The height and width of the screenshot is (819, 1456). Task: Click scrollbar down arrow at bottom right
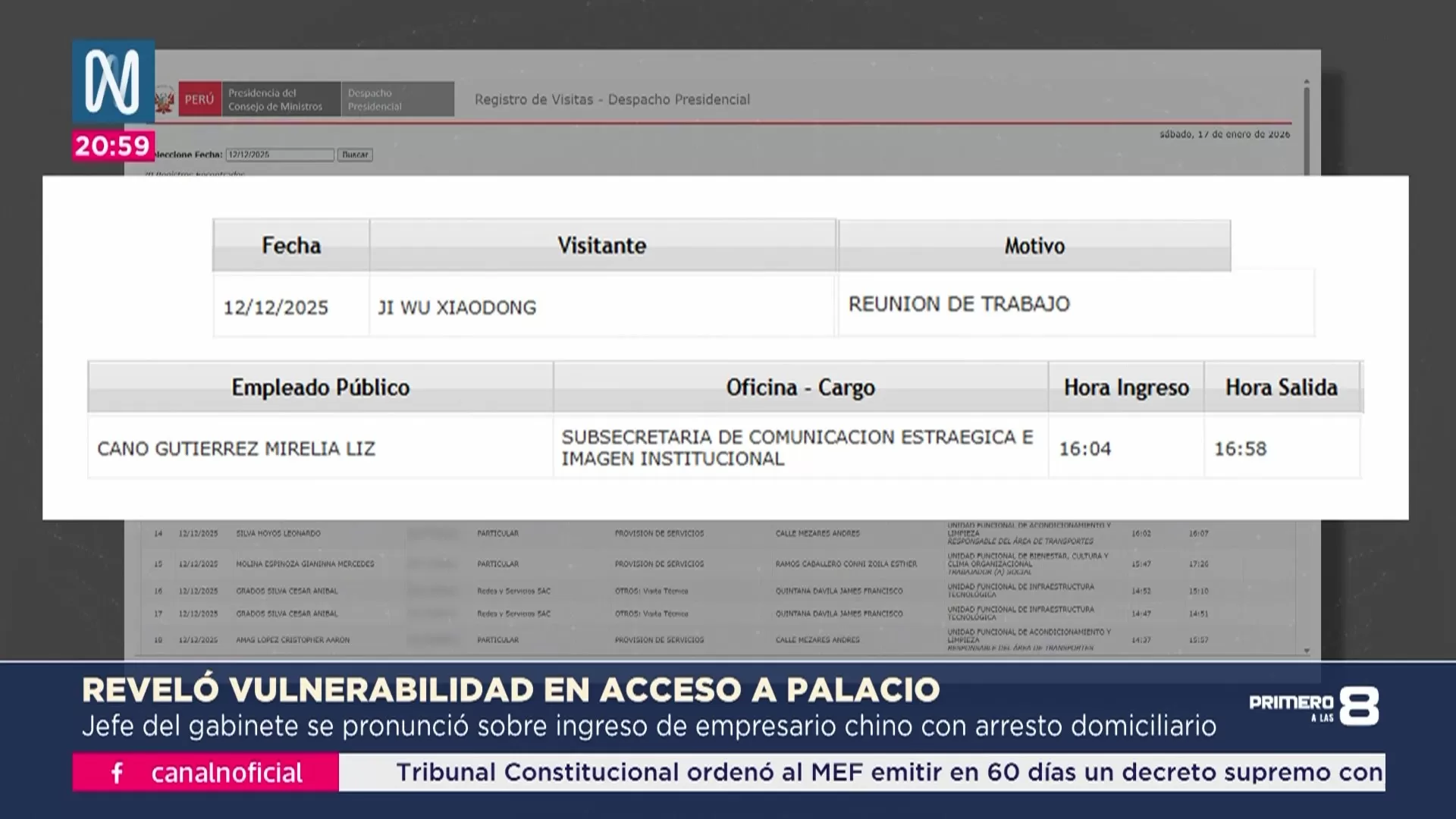1307,651
